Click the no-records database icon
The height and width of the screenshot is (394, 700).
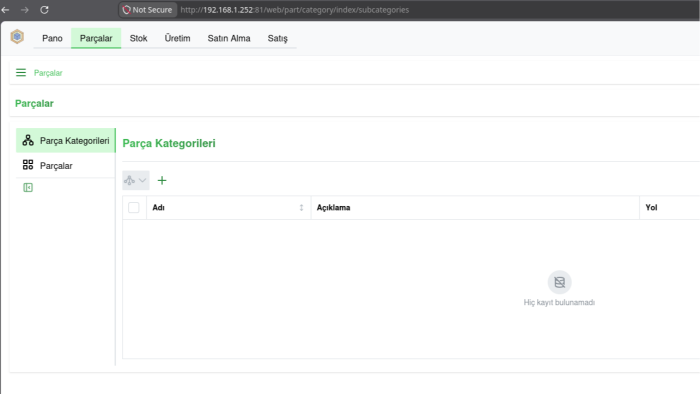coord(559,282)
